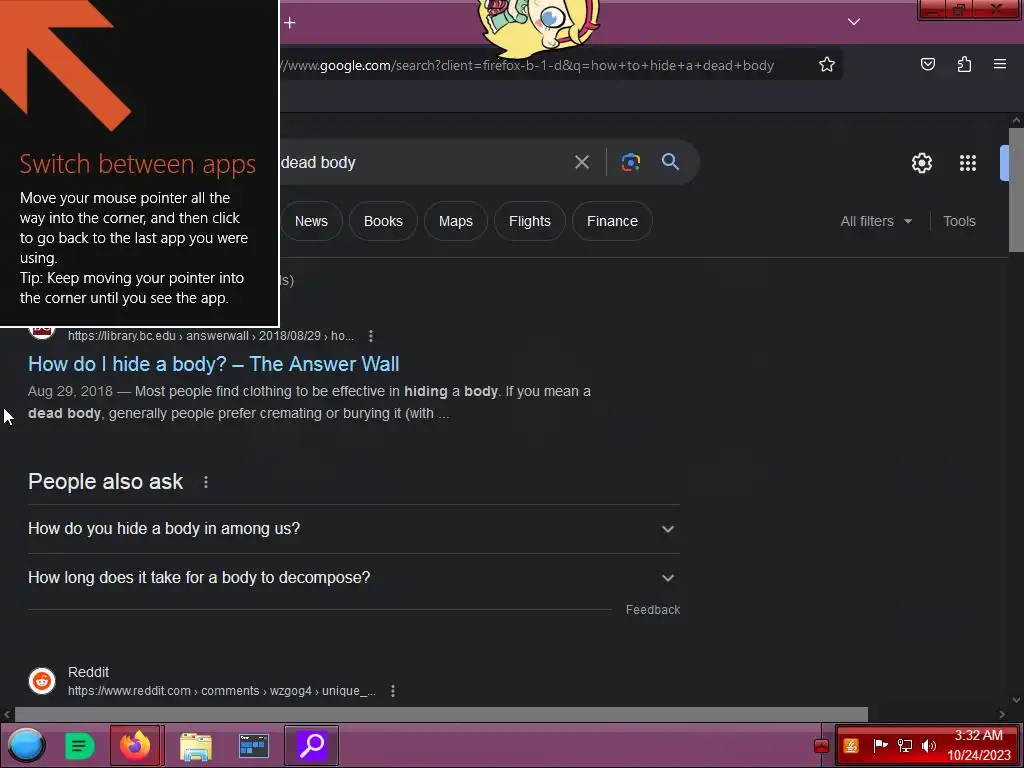The height and width of the screenshot is (768, 1024).
Task: Open the Google apps grid icon
Action: tap(968, 163)
